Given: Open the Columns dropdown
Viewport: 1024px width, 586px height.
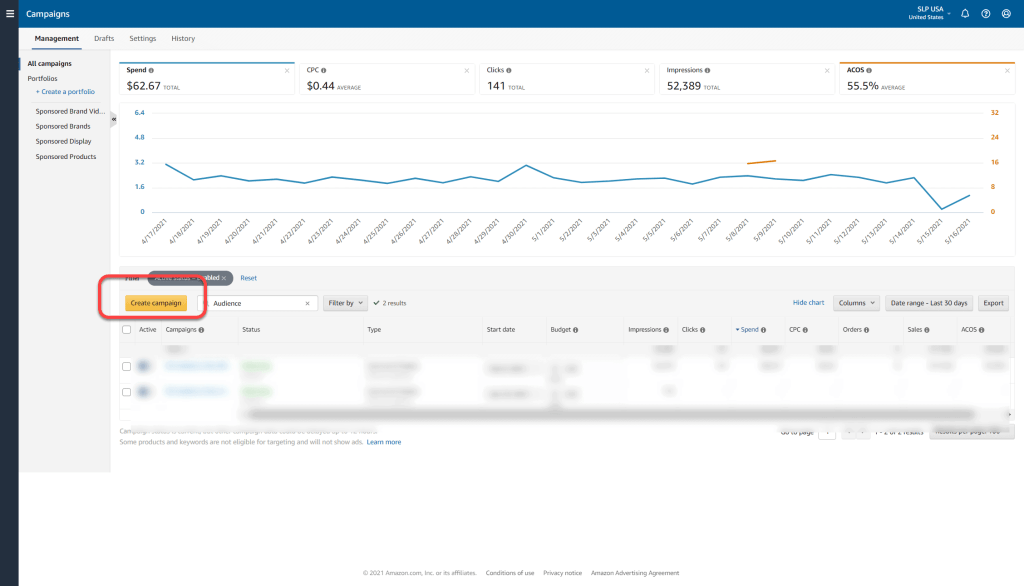Looking at the screenshot, I should tap(856, 303).
